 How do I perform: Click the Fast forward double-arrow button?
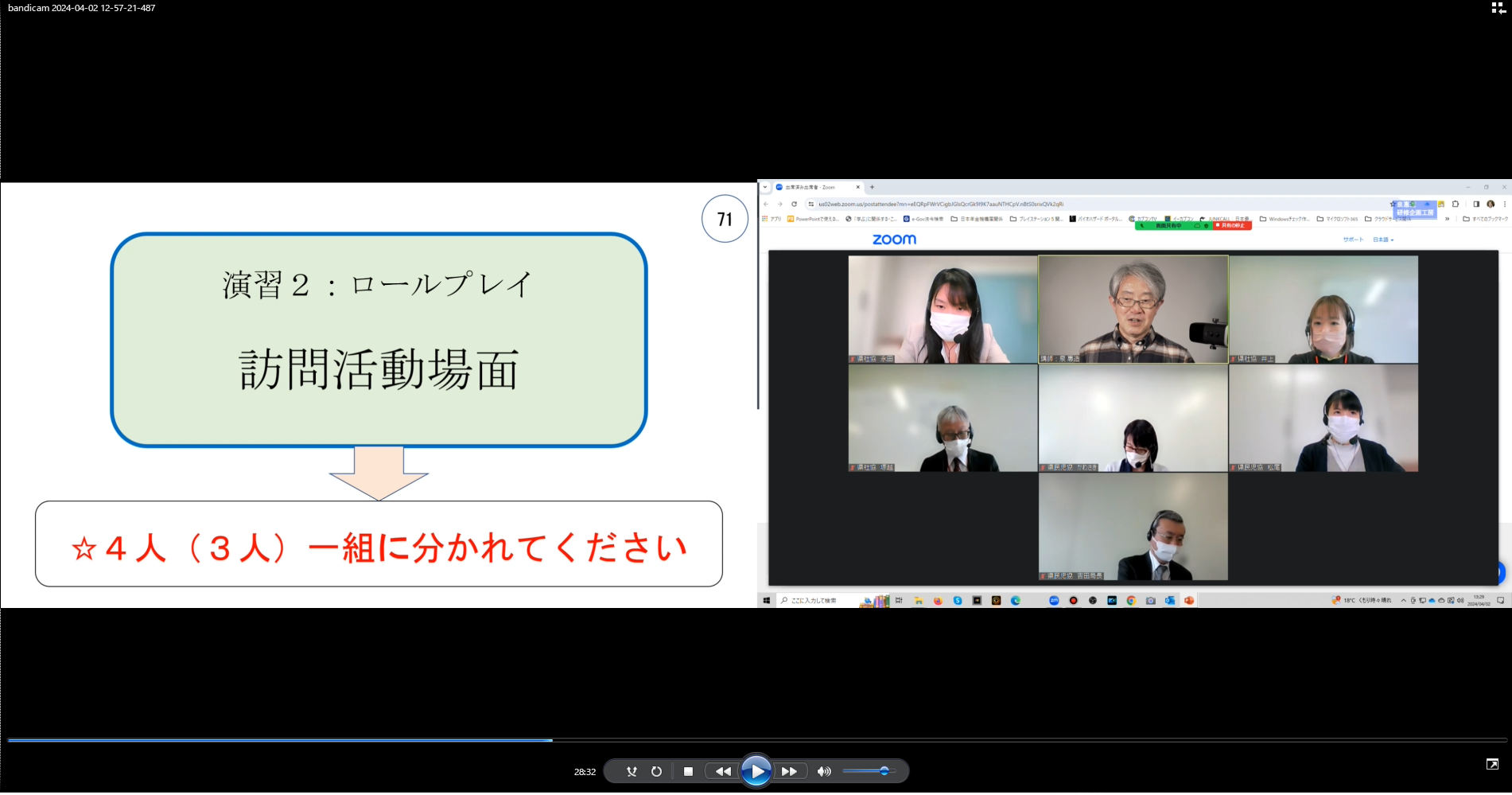coord(789,771)
